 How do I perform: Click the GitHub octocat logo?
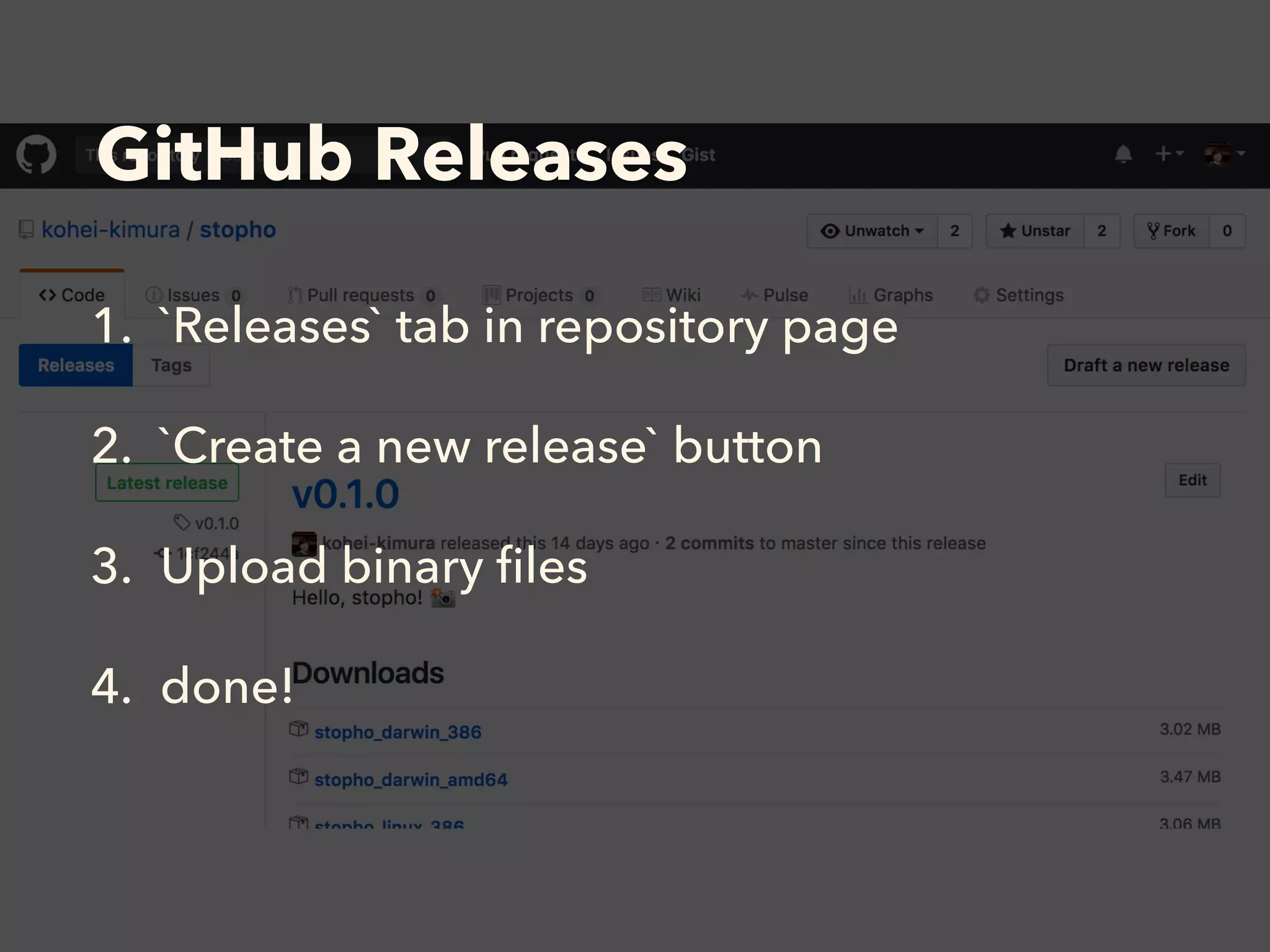click(x=36, y=155)
